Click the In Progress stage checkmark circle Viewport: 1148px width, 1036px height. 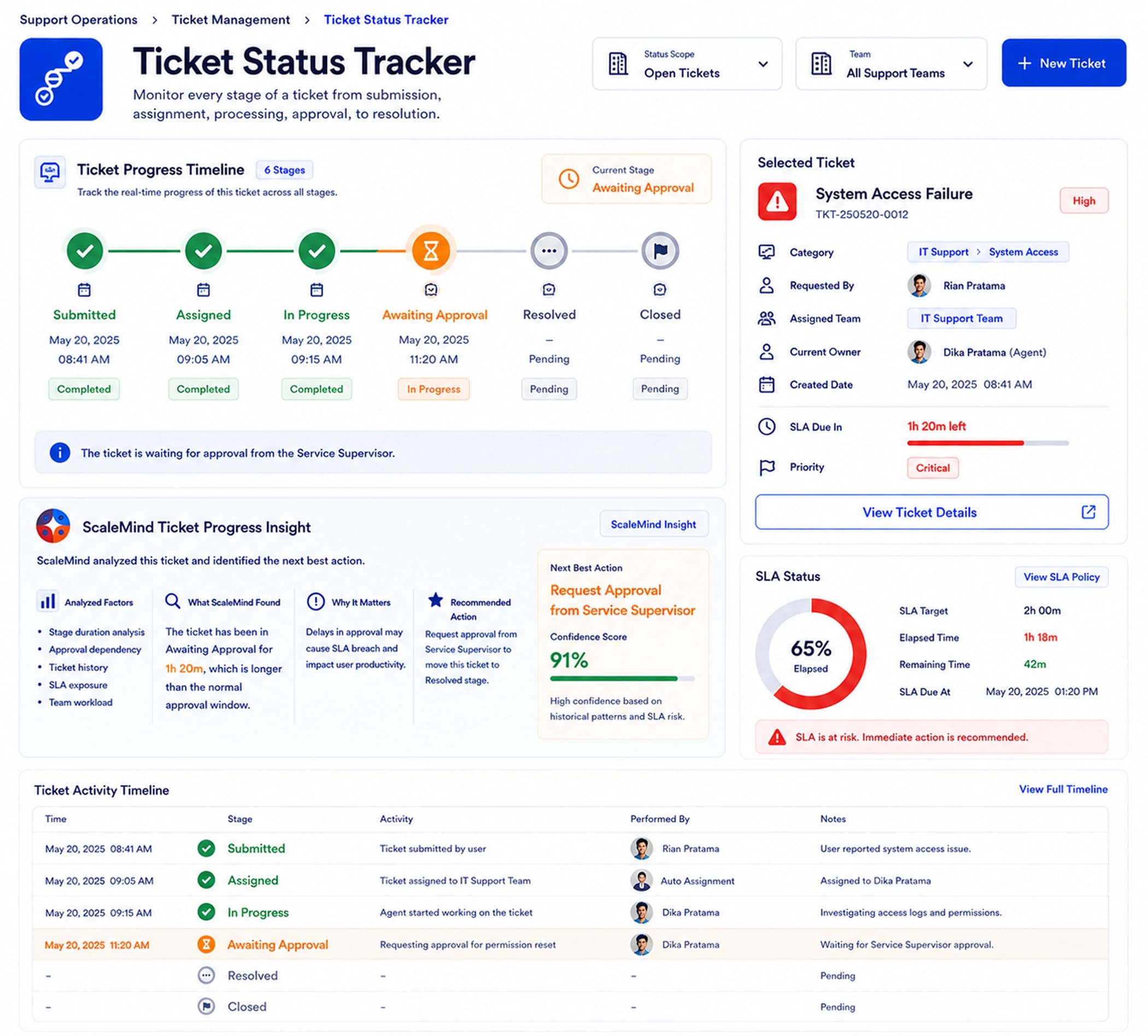coord(317,250)
